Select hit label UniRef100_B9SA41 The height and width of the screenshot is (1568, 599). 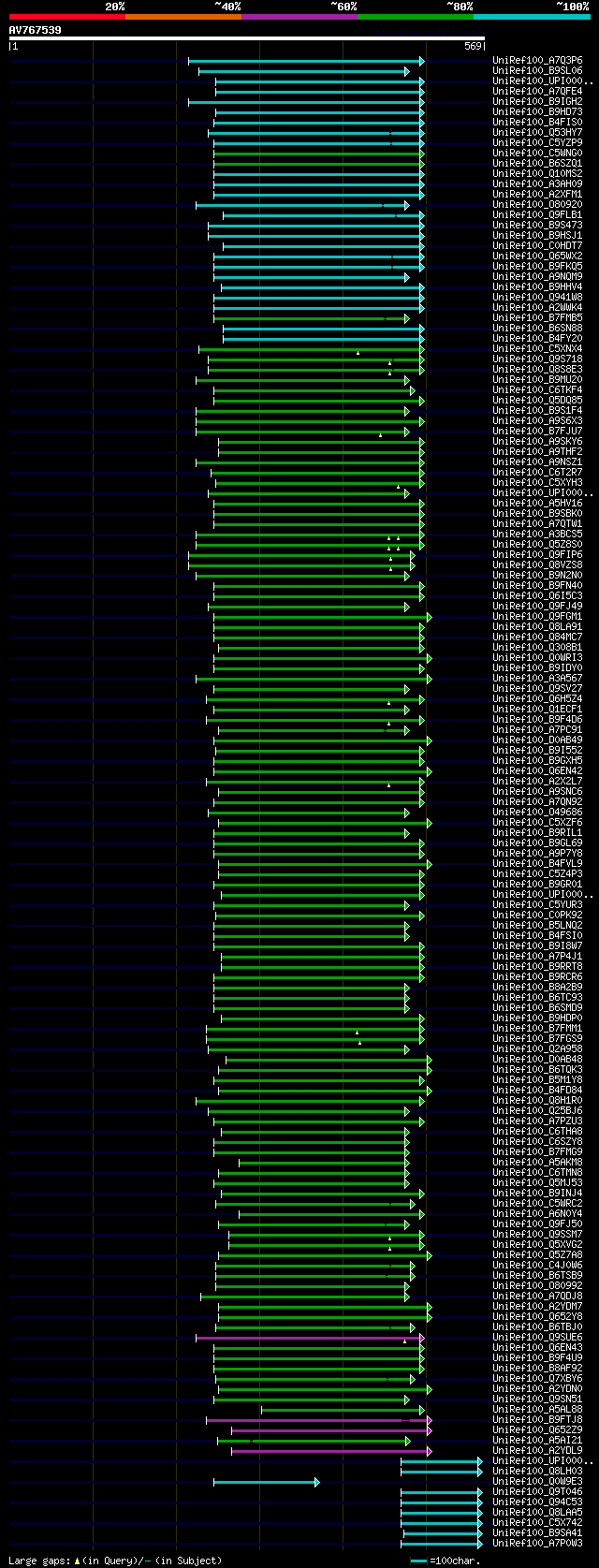pyautogui.click(x=537, y=1533)
